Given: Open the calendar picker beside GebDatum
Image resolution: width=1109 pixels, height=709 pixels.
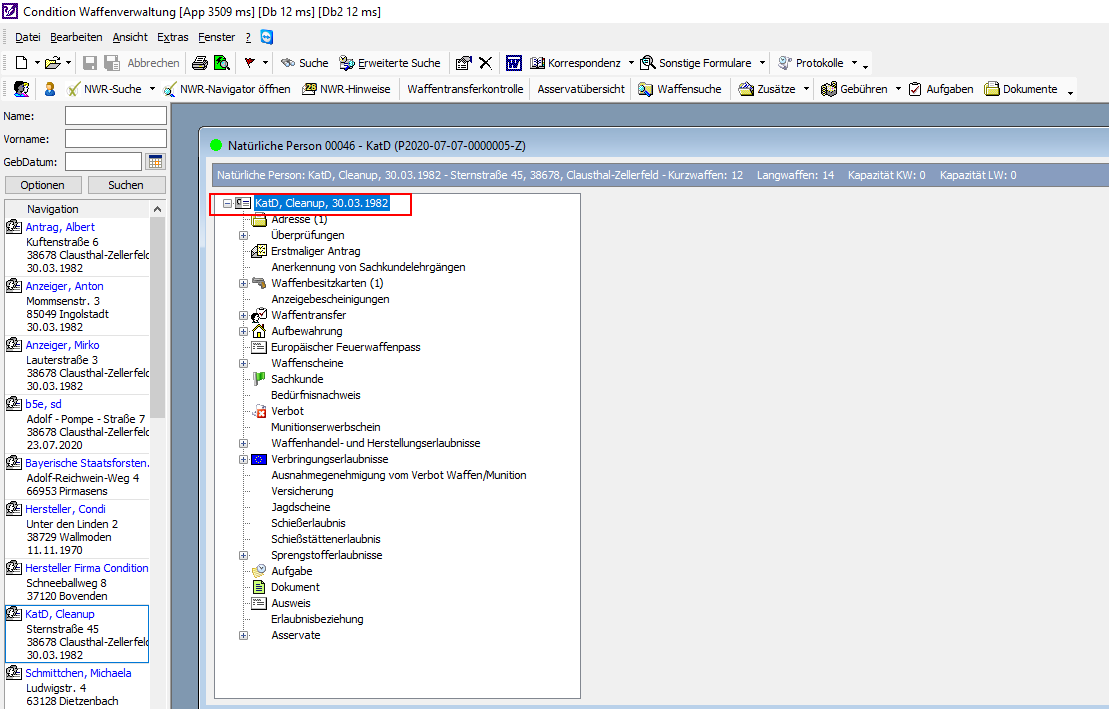Looking at the screenshot, I should (x=155, y=162).
